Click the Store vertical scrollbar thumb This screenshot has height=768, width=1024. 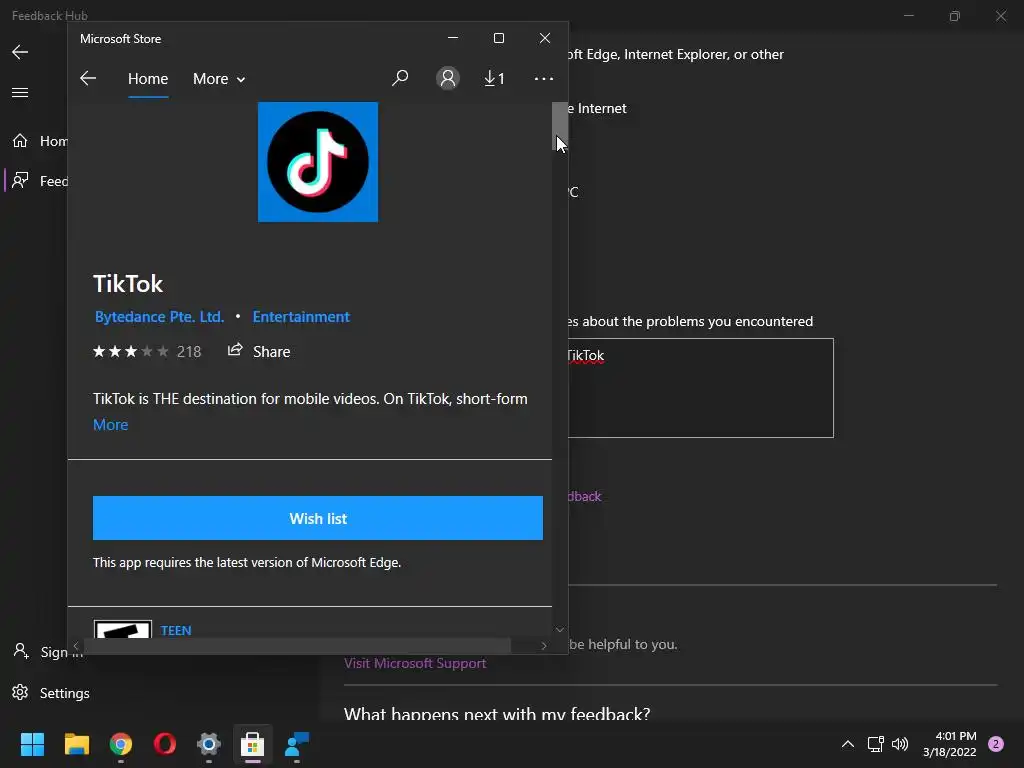tap(560, 126)
